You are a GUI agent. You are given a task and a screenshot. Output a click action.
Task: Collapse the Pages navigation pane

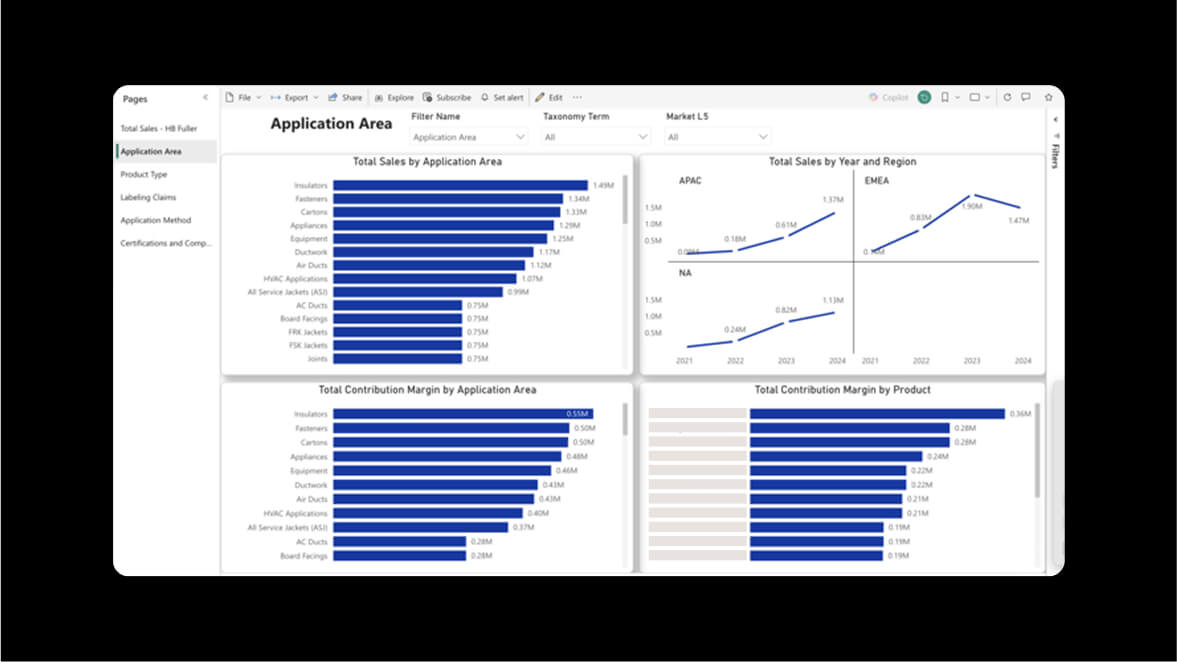coord(205,98)
